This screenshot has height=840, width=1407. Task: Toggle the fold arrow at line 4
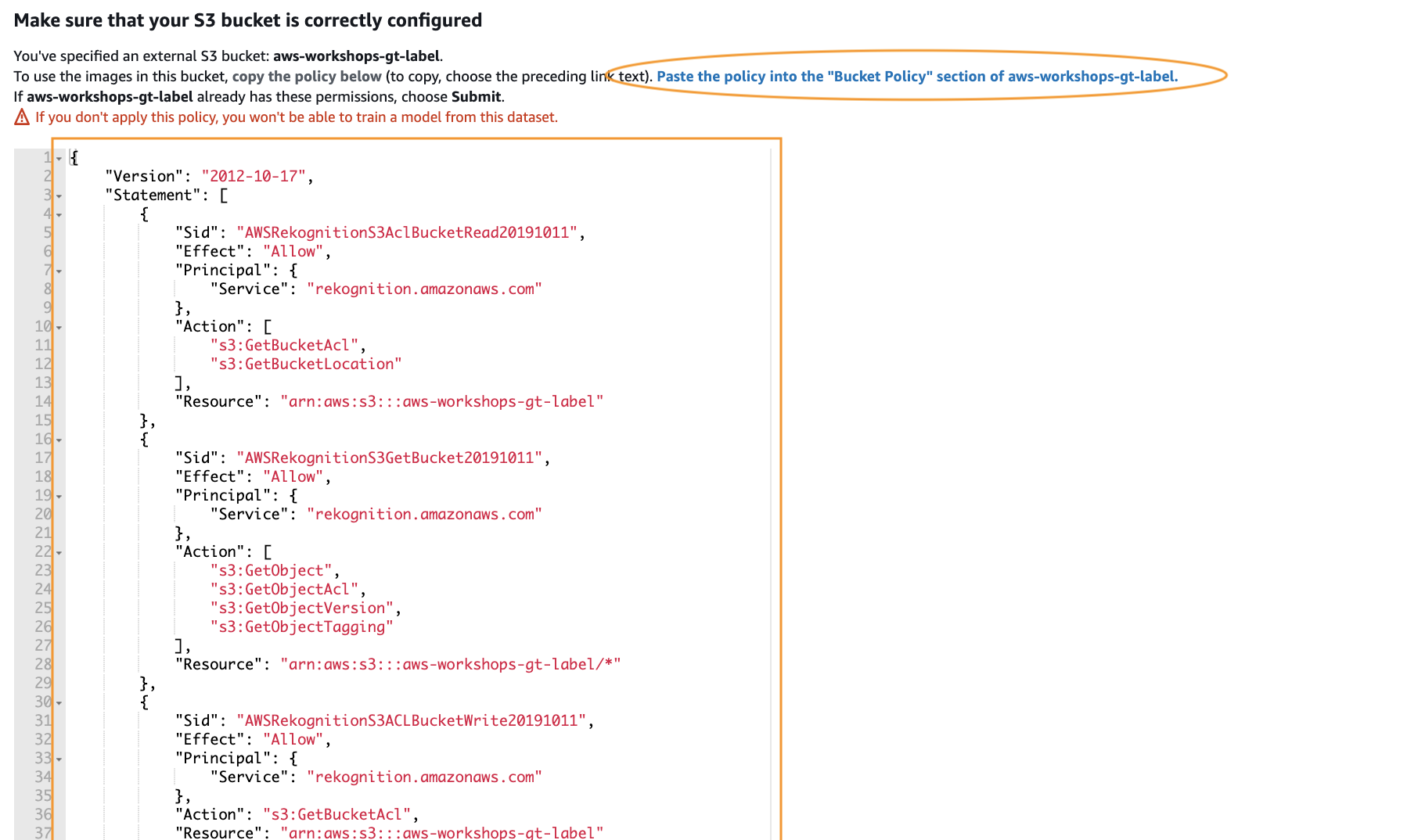[x=59, y=214]
